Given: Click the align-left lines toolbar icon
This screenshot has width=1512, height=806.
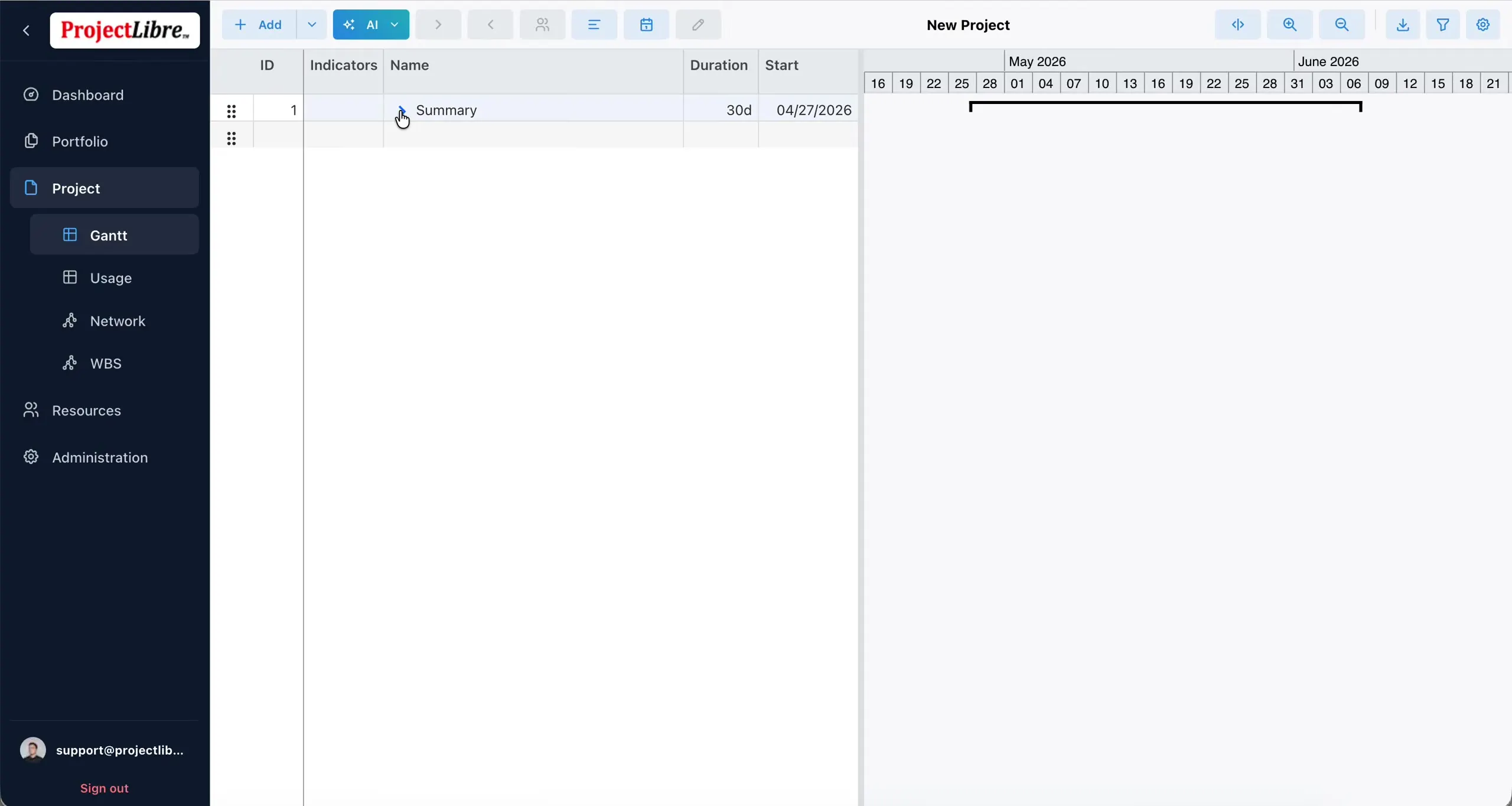Looking at the screenshot, I should point(594,25).
